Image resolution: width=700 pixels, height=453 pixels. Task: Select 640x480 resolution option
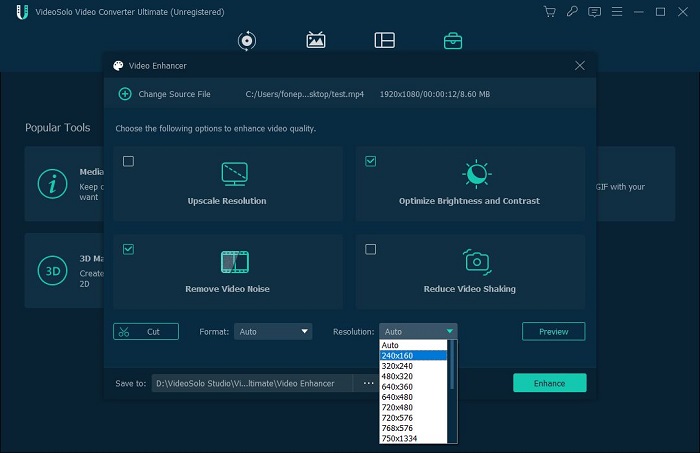point(413,397)
